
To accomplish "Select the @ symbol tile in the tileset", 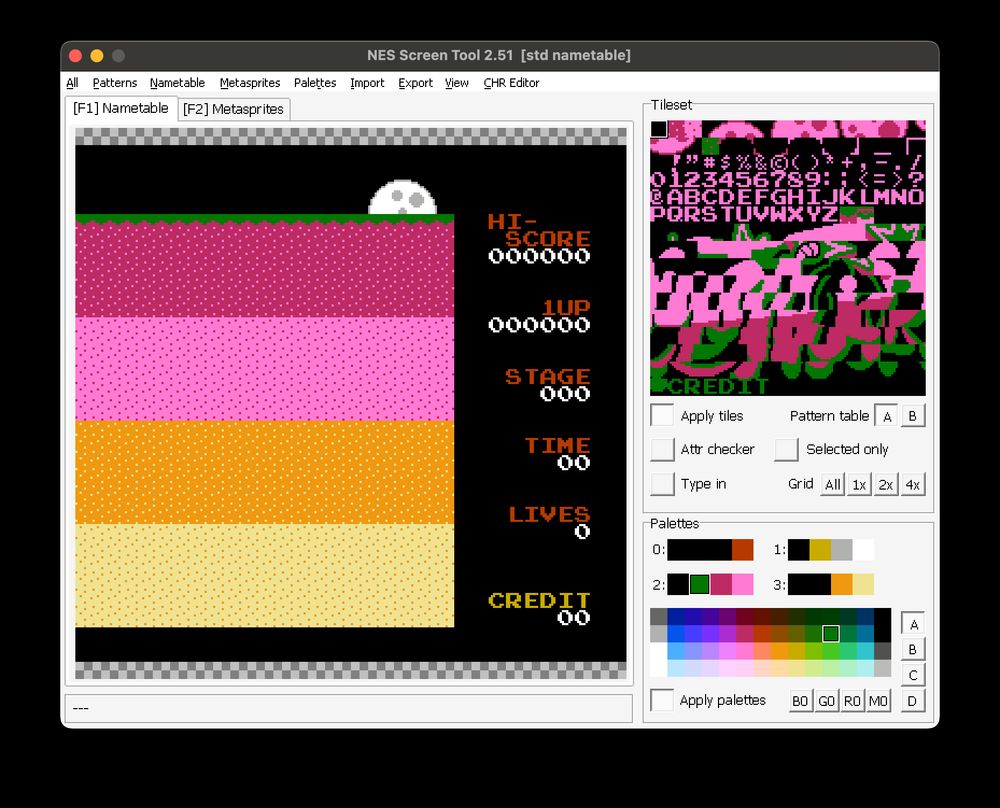I will [x=659, y=198].
